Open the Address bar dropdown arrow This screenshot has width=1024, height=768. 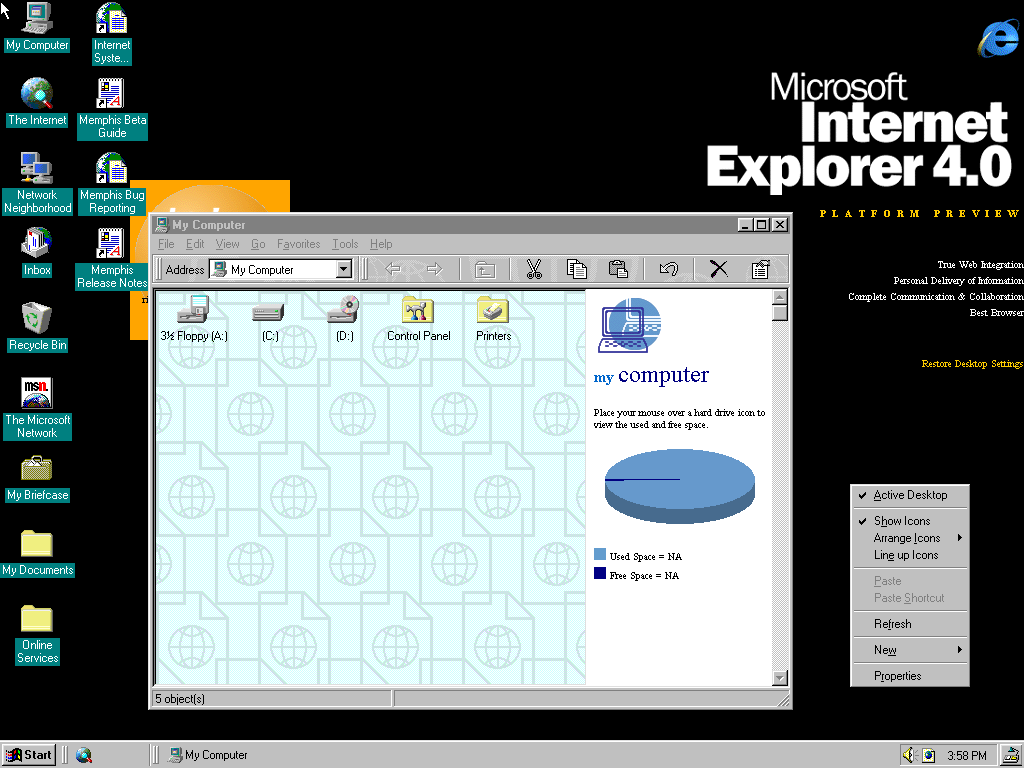pos(344,269)
